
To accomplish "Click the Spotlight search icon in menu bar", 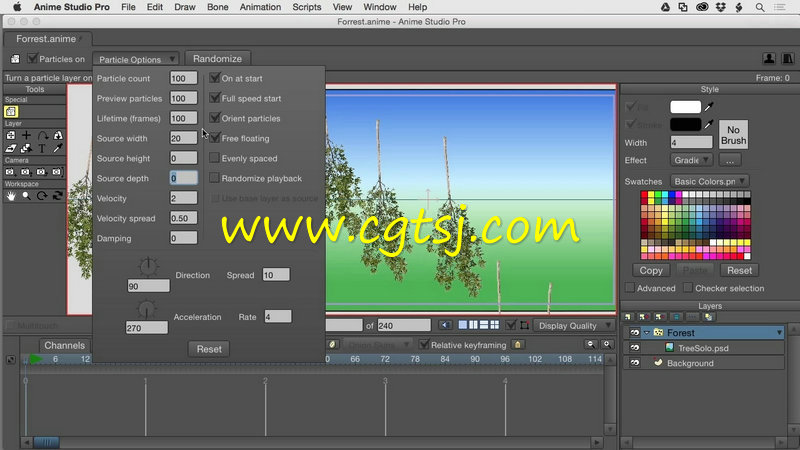I will pyautogui.click(x=760, y=7).
